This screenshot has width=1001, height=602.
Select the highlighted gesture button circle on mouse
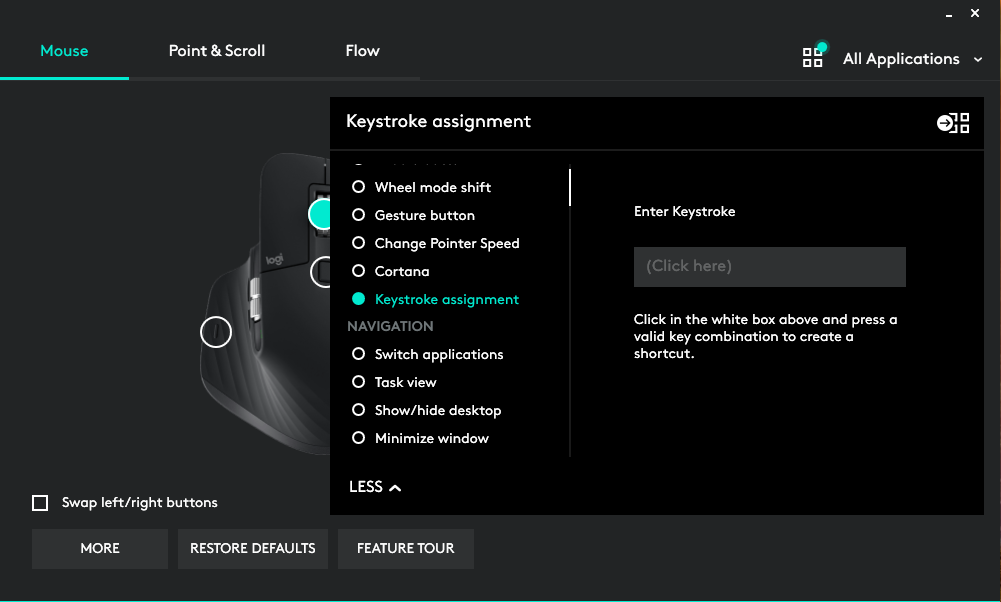(x=322, y=213)
